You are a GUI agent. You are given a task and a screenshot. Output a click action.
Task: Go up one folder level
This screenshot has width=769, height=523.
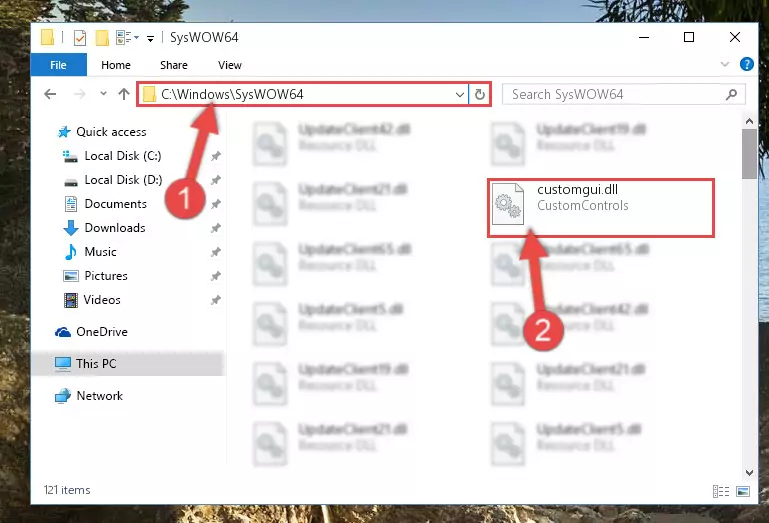(124, 94)
